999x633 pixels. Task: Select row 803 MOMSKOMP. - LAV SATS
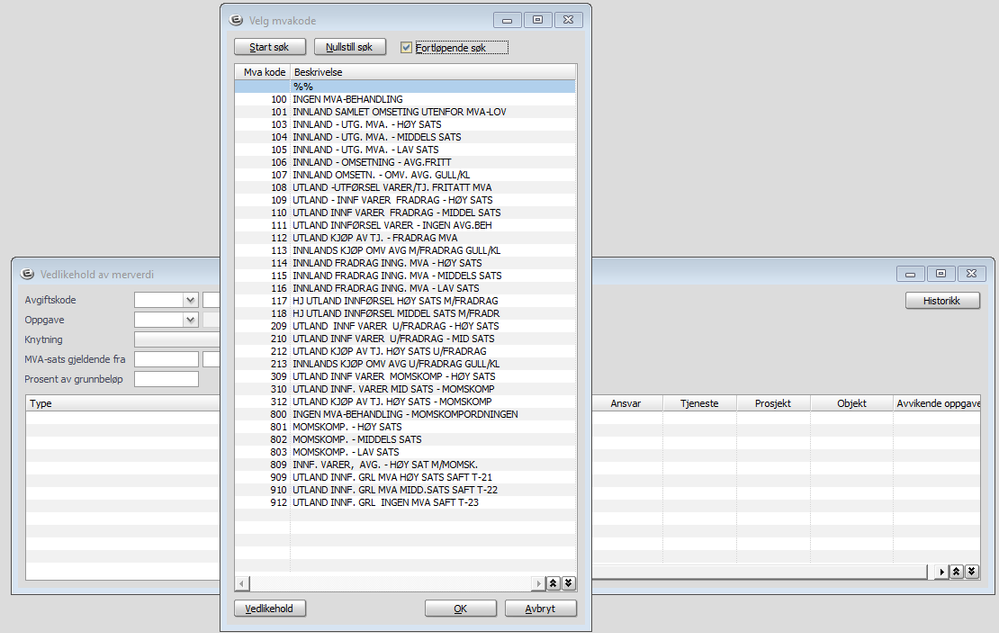[x=405, y=452]
